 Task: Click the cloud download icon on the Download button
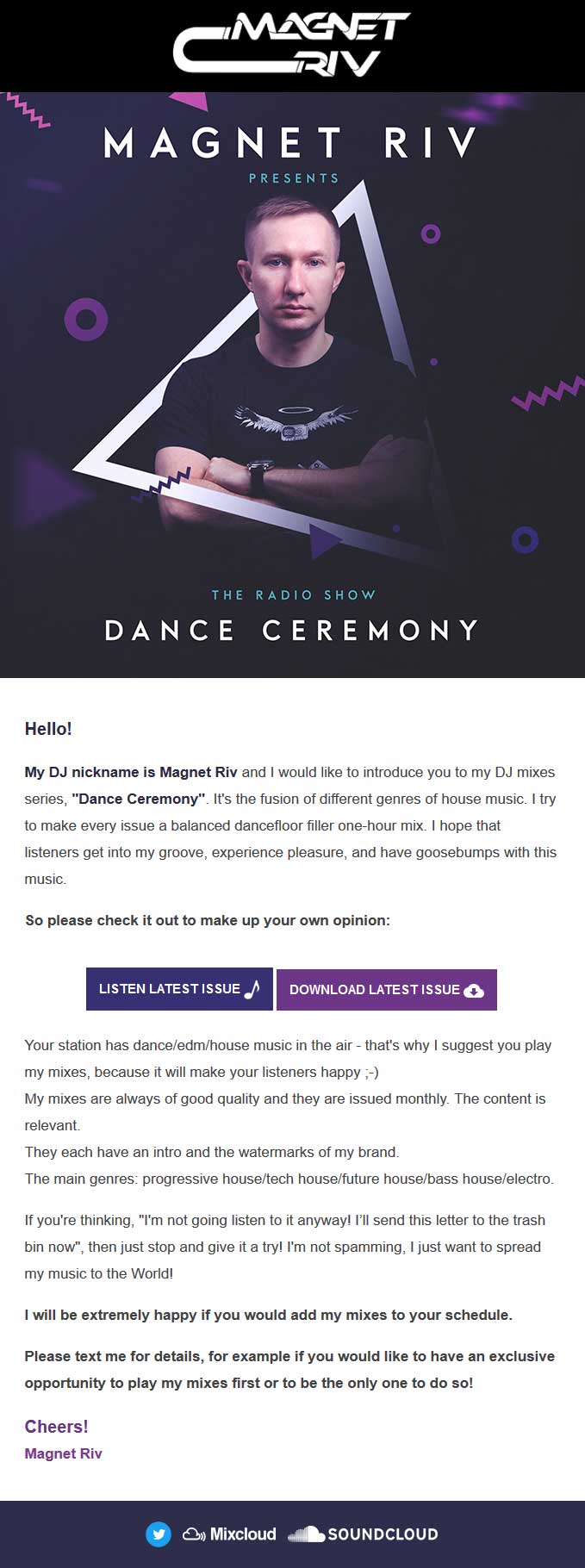pyautogui.click(x=474, y=991)
